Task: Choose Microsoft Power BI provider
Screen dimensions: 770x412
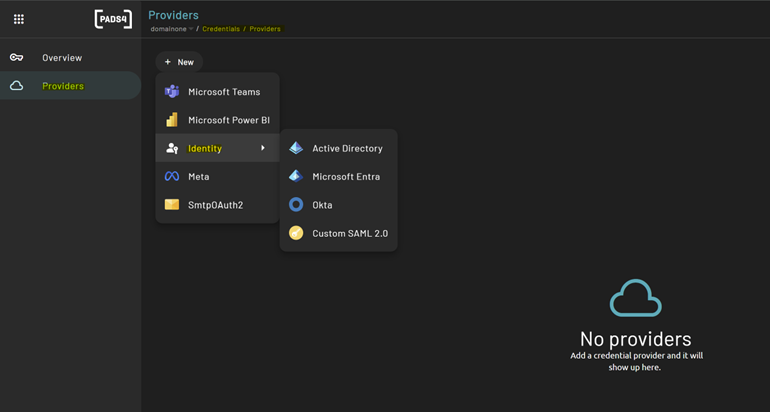Action: click(218, 120)
